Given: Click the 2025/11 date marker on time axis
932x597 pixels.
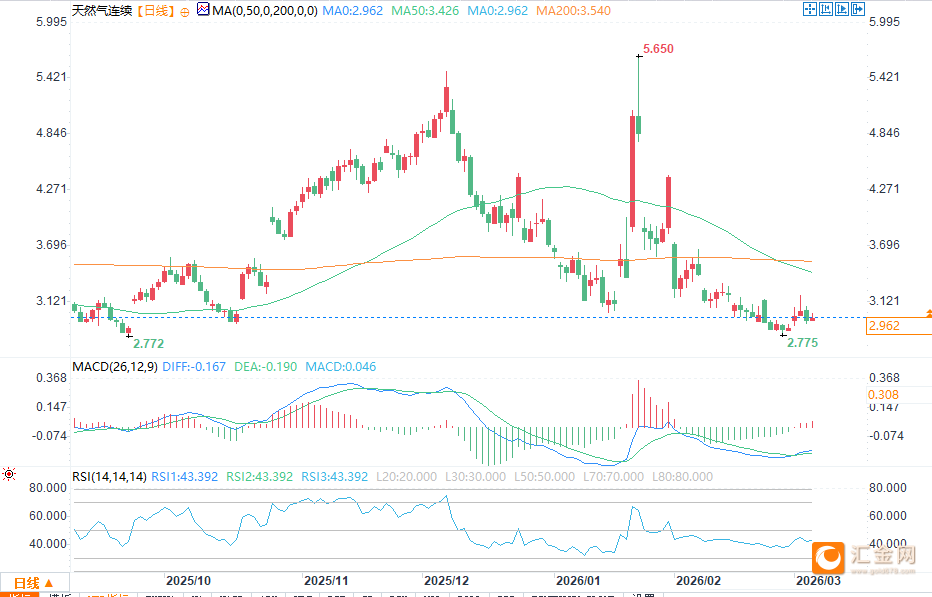Looking at the screenshot, I should click(326, 580).
